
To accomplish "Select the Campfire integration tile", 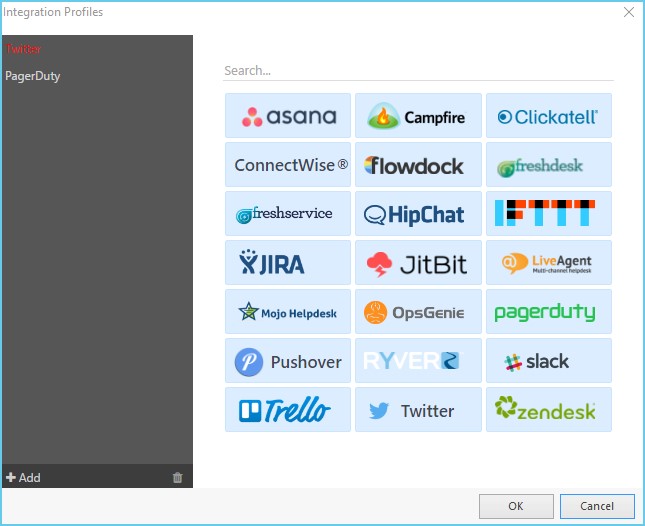I will [418, 116].
